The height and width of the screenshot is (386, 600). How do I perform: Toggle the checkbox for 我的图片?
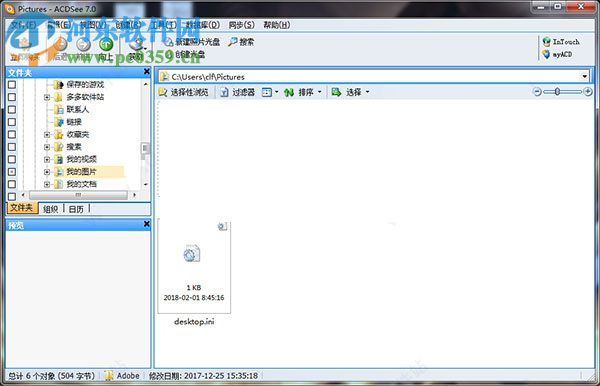pyautogui.click(x=12, y=172)
